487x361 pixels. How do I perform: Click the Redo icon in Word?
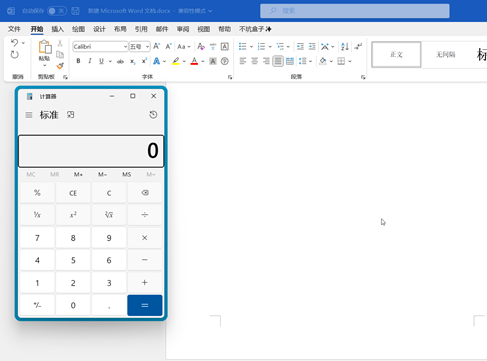tap(14, 55)
